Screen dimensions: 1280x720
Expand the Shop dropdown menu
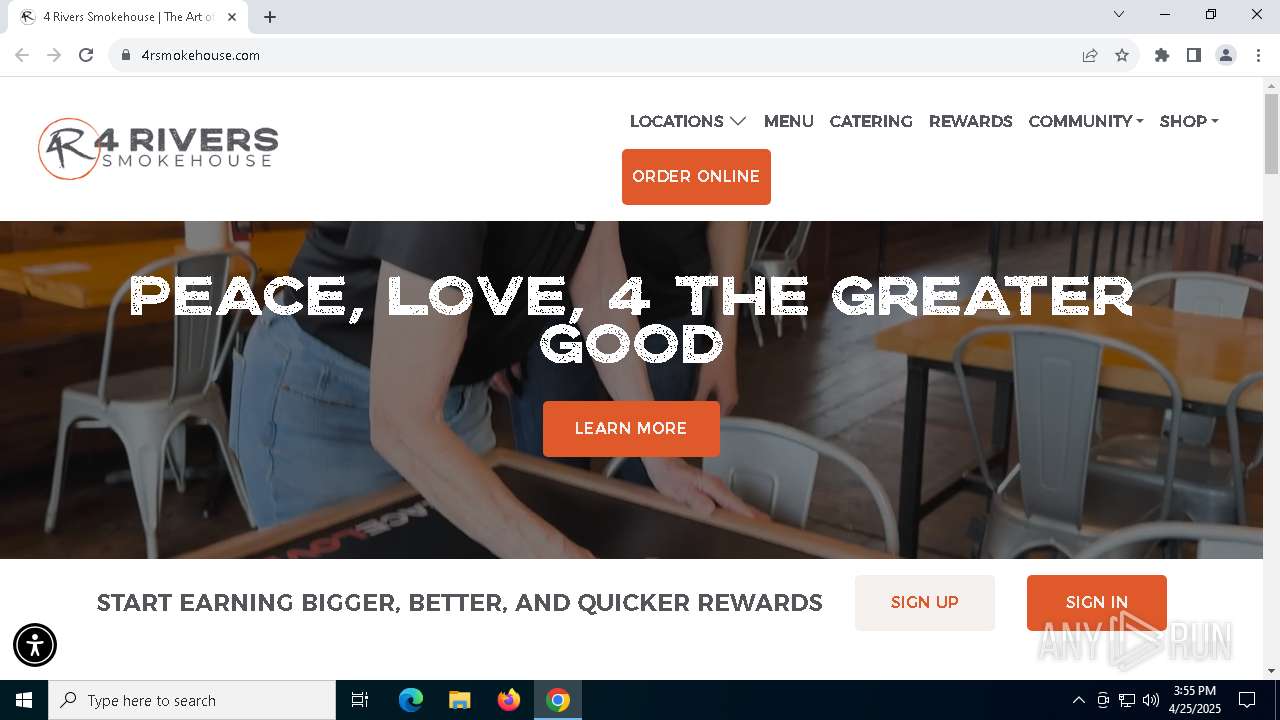point(1189,121)
